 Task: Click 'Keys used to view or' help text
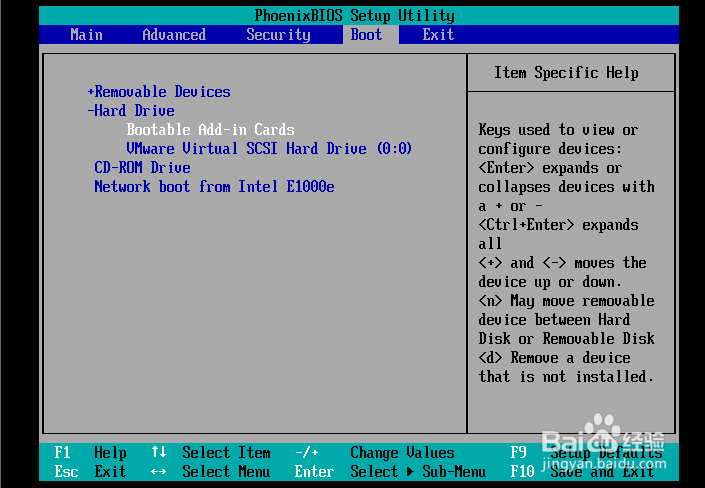tap(558, 130)
